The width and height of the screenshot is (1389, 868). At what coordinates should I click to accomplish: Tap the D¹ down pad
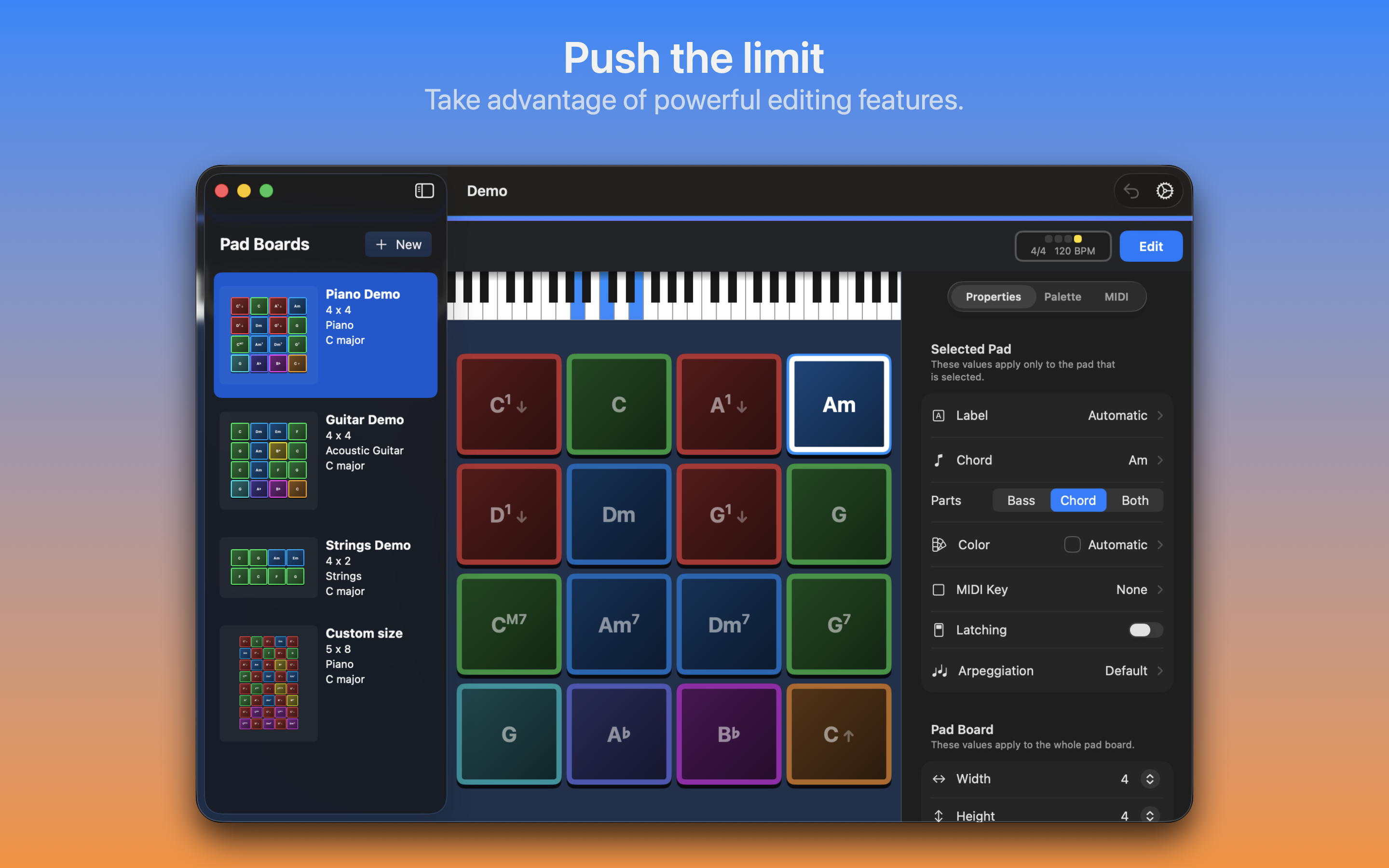tap(508, 515)
